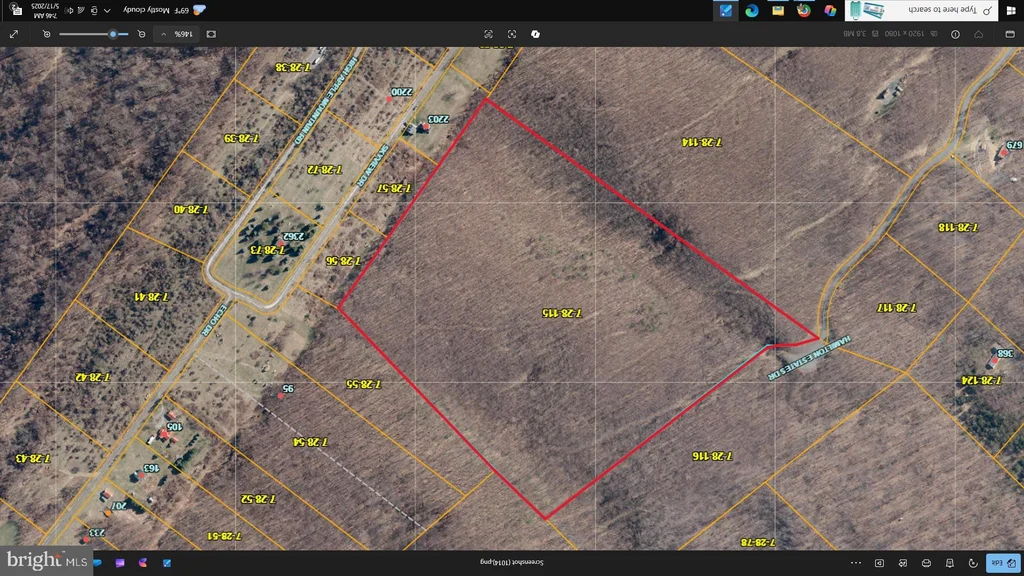Rotate the image with the rotate icon
This screenshot has height=576, width=1024.
[973, 563]
